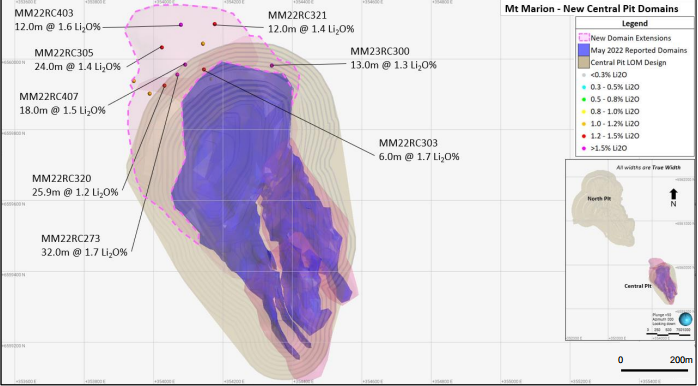Click the MM22RC403 drillhole marker dot
Image resolution: width=698 pixels, height=386 pixels.
click(181, 25)
